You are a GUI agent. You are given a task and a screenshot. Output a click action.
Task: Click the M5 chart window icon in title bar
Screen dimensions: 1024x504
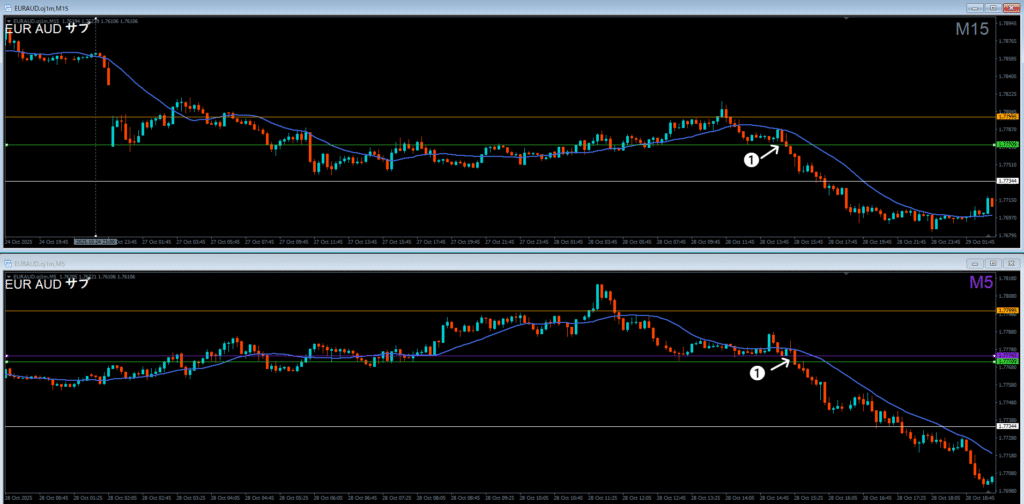8,263
